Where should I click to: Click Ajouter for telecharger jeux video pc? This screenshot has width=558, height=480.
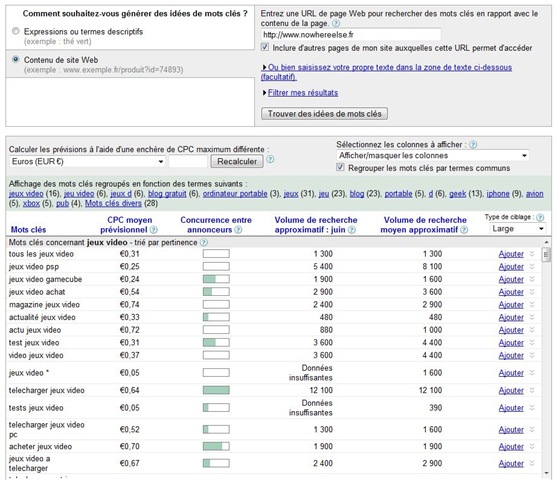coord(511,430)
